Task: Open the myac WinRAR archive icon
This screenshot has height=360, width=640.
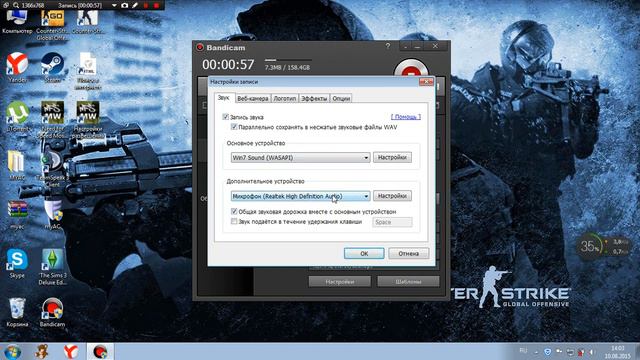Action: [x=17, y=213]
